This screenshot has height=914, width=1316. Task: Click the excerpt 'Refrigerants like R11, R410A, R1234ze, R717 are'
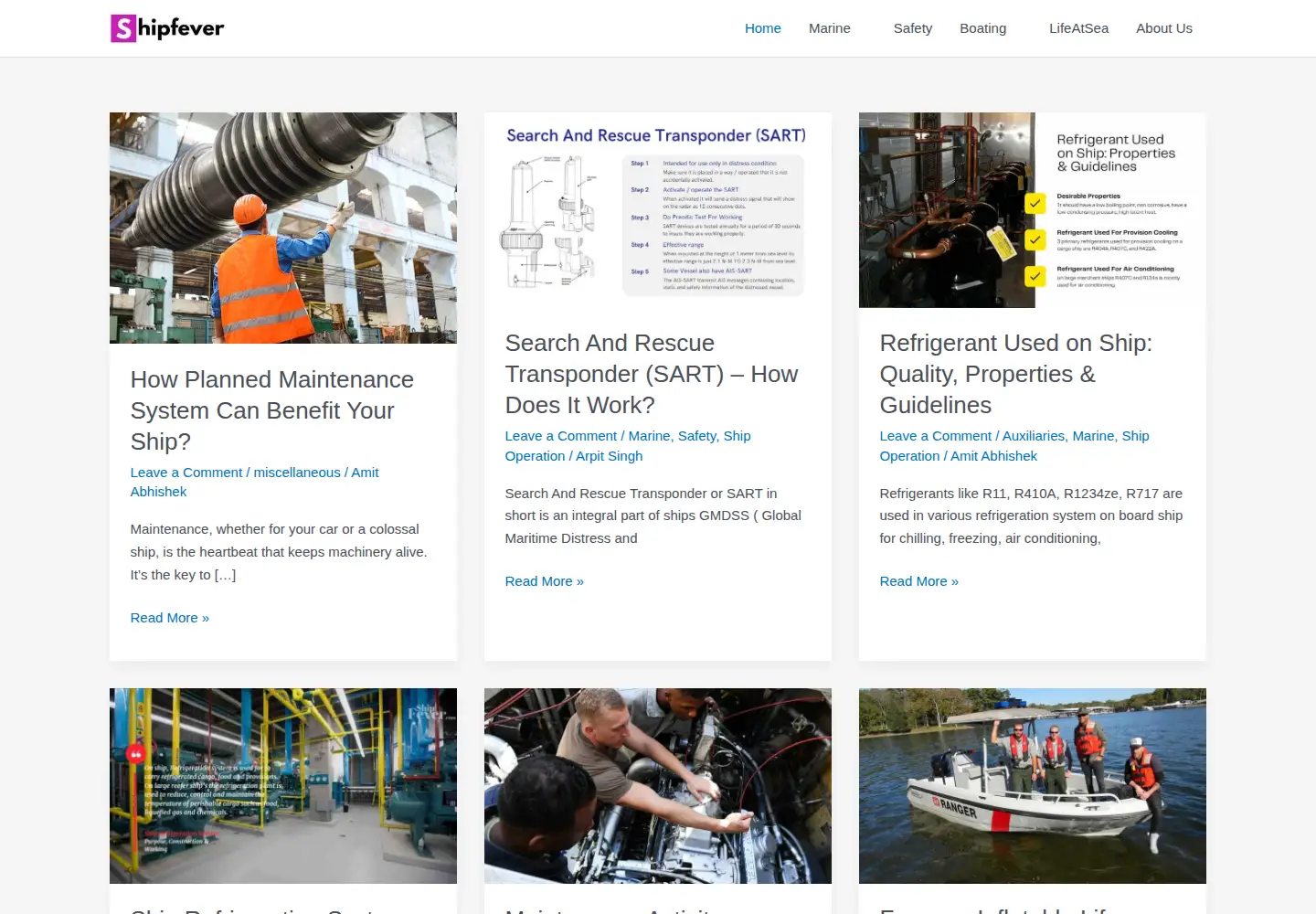point(1031,494)
